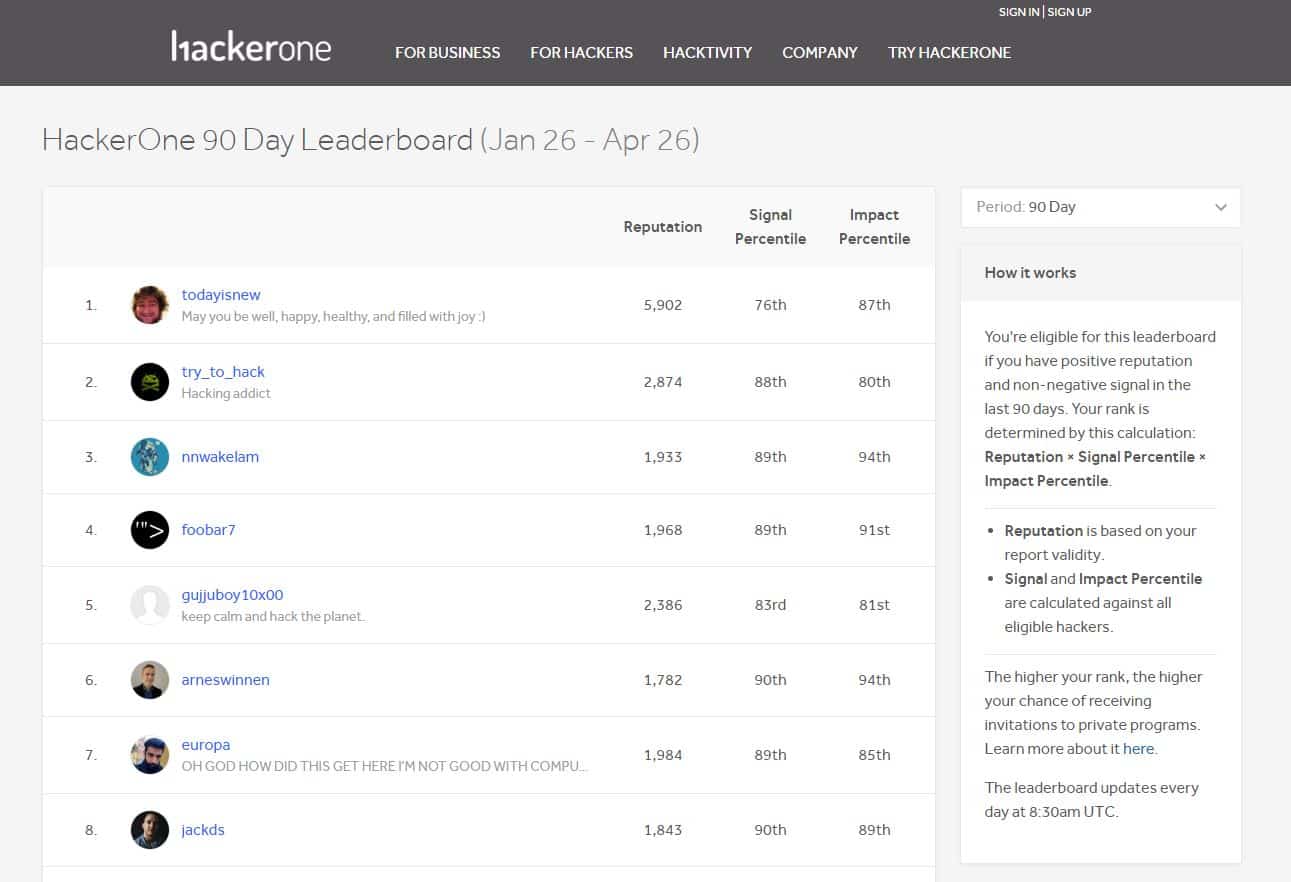
Task: Click the SIGN UP link
Action: [1069, 12]
